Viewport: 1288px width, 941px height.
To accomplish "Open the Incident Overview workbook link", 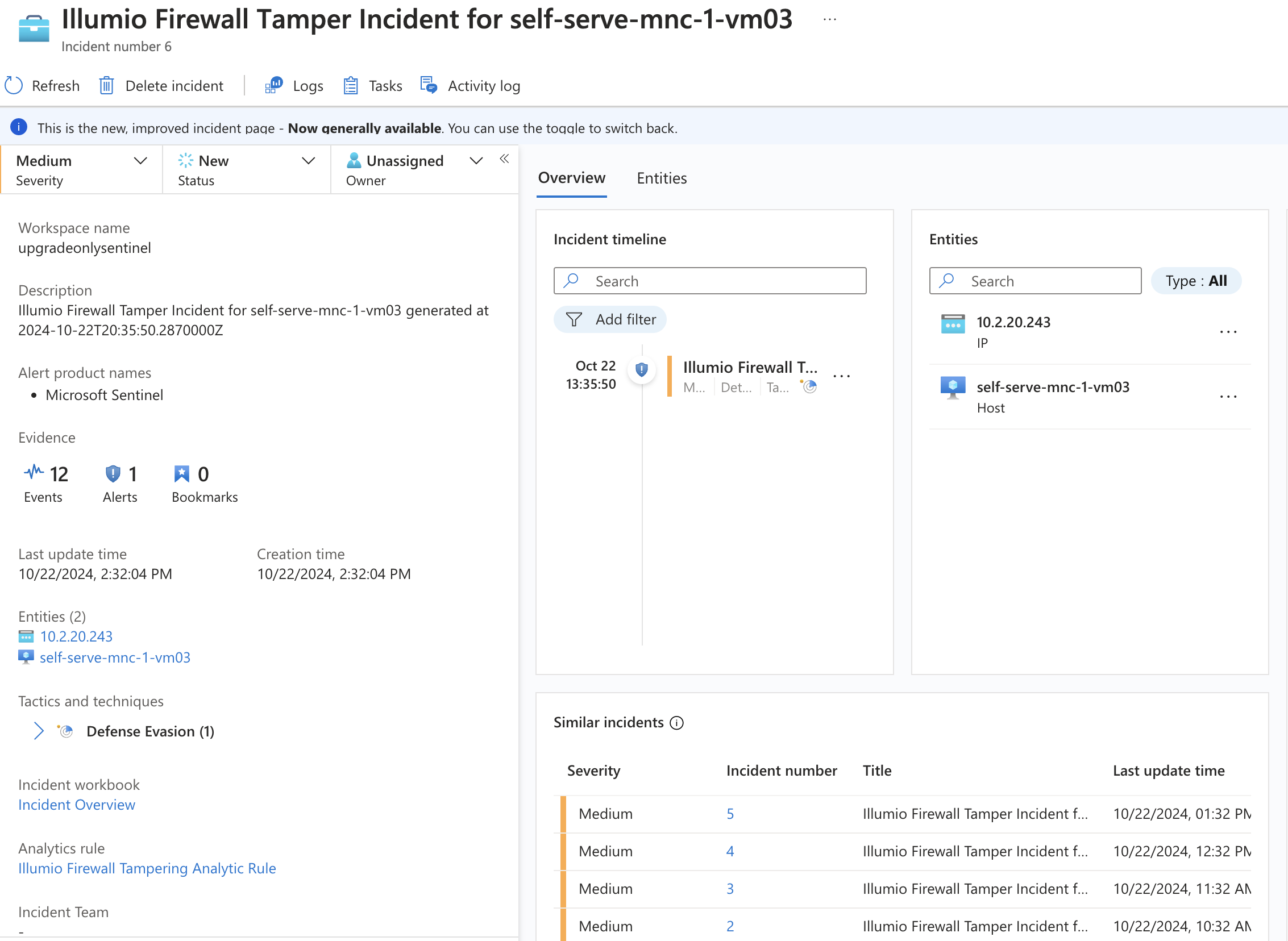I will 76,805.
